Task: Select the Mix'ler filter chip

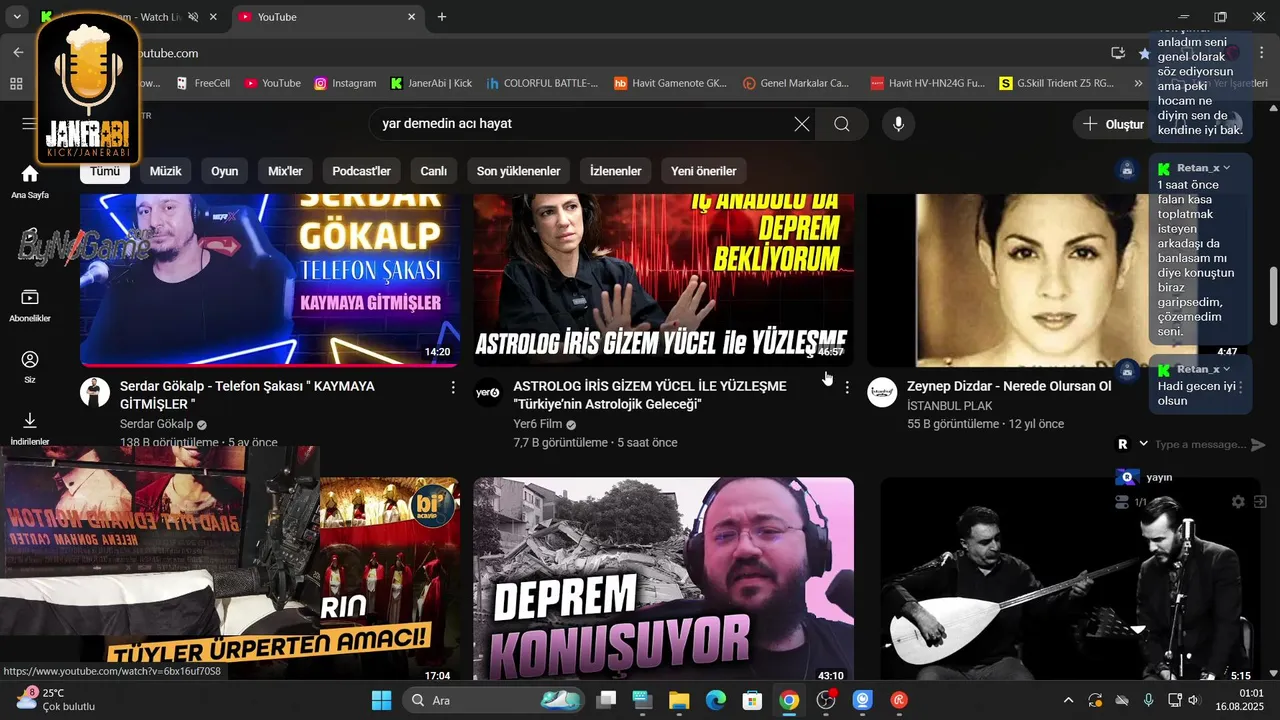Action: (285, 171)
